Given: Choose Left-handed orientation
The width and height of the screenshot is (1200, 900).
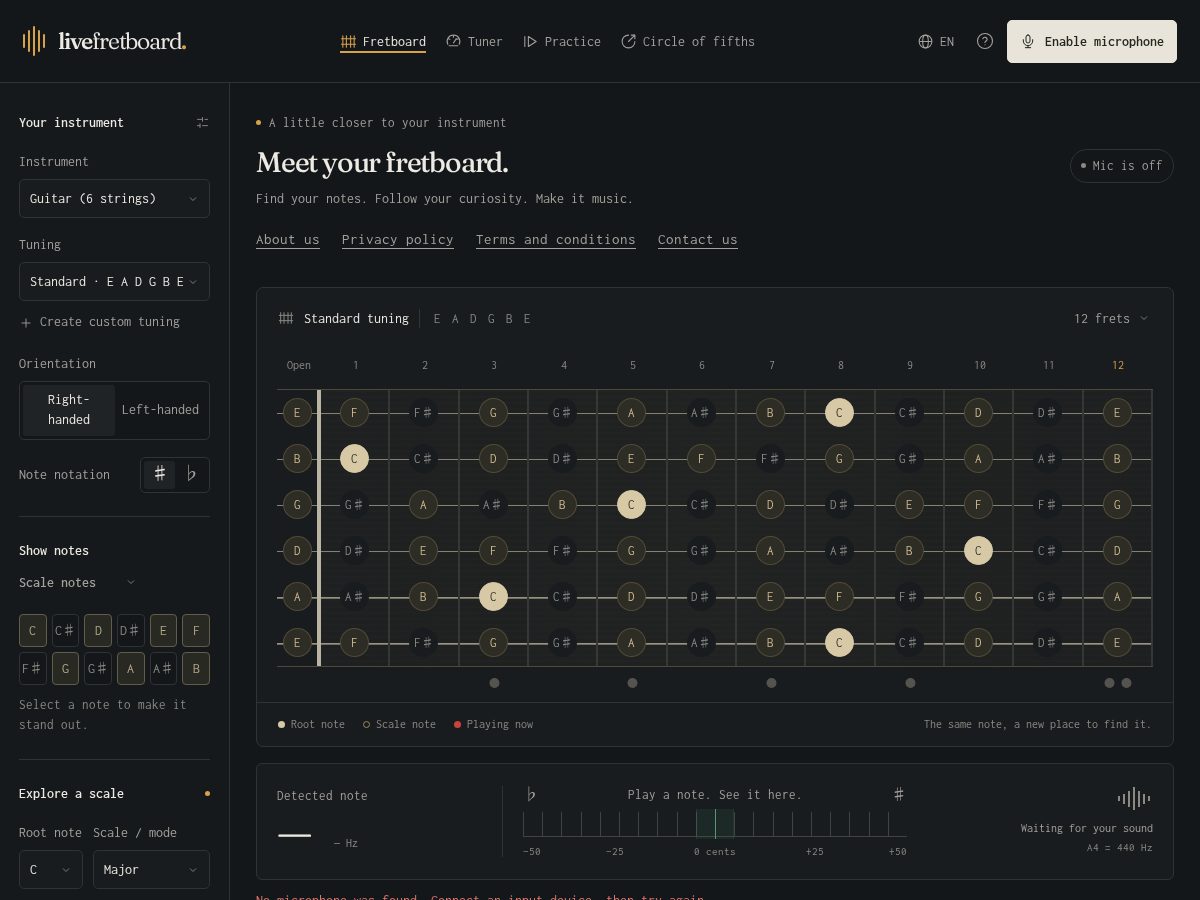Looking at the screenshot, I should coord(160,410).
